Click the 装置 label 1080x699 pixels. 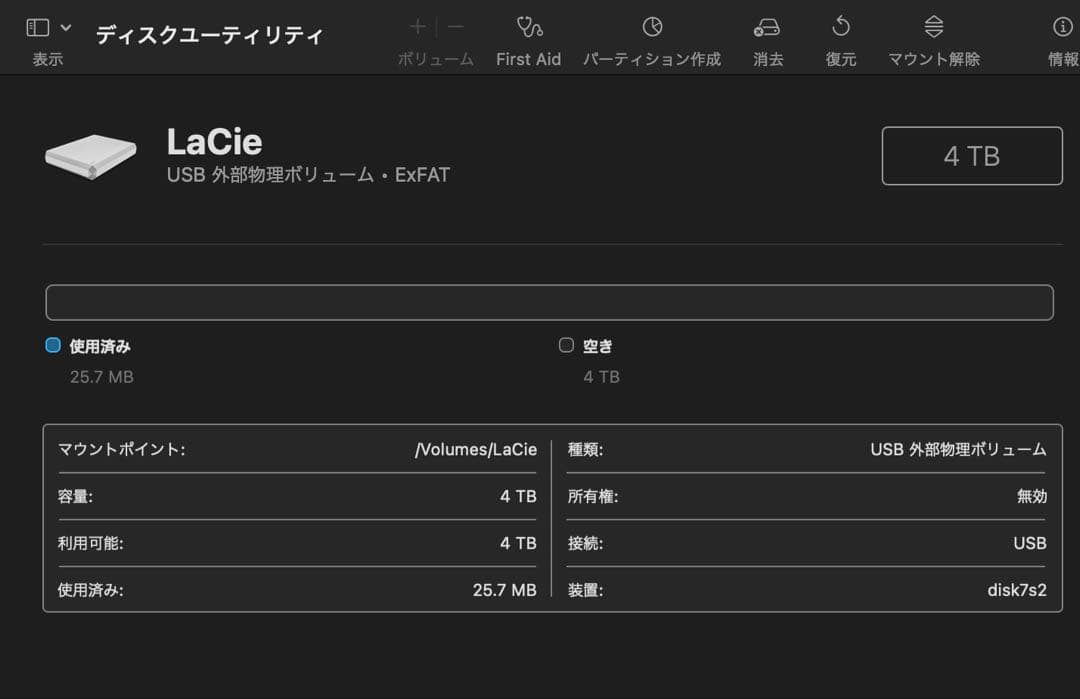tap(585, 590)
